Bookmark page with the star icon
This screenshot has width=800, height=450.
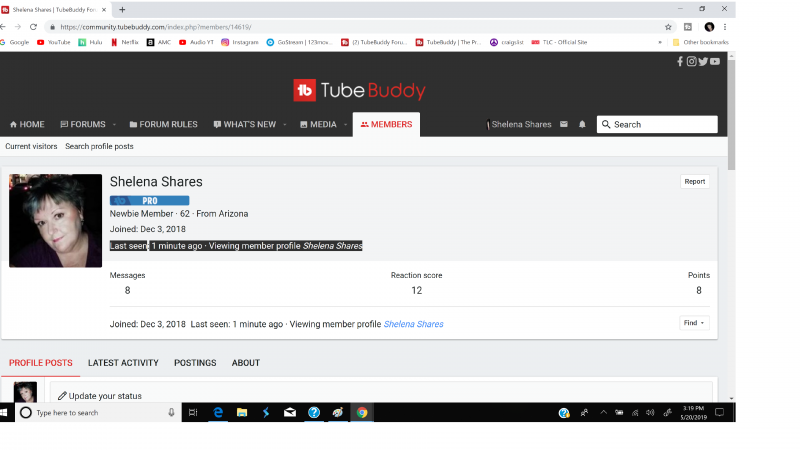click(x=668, y=27)
